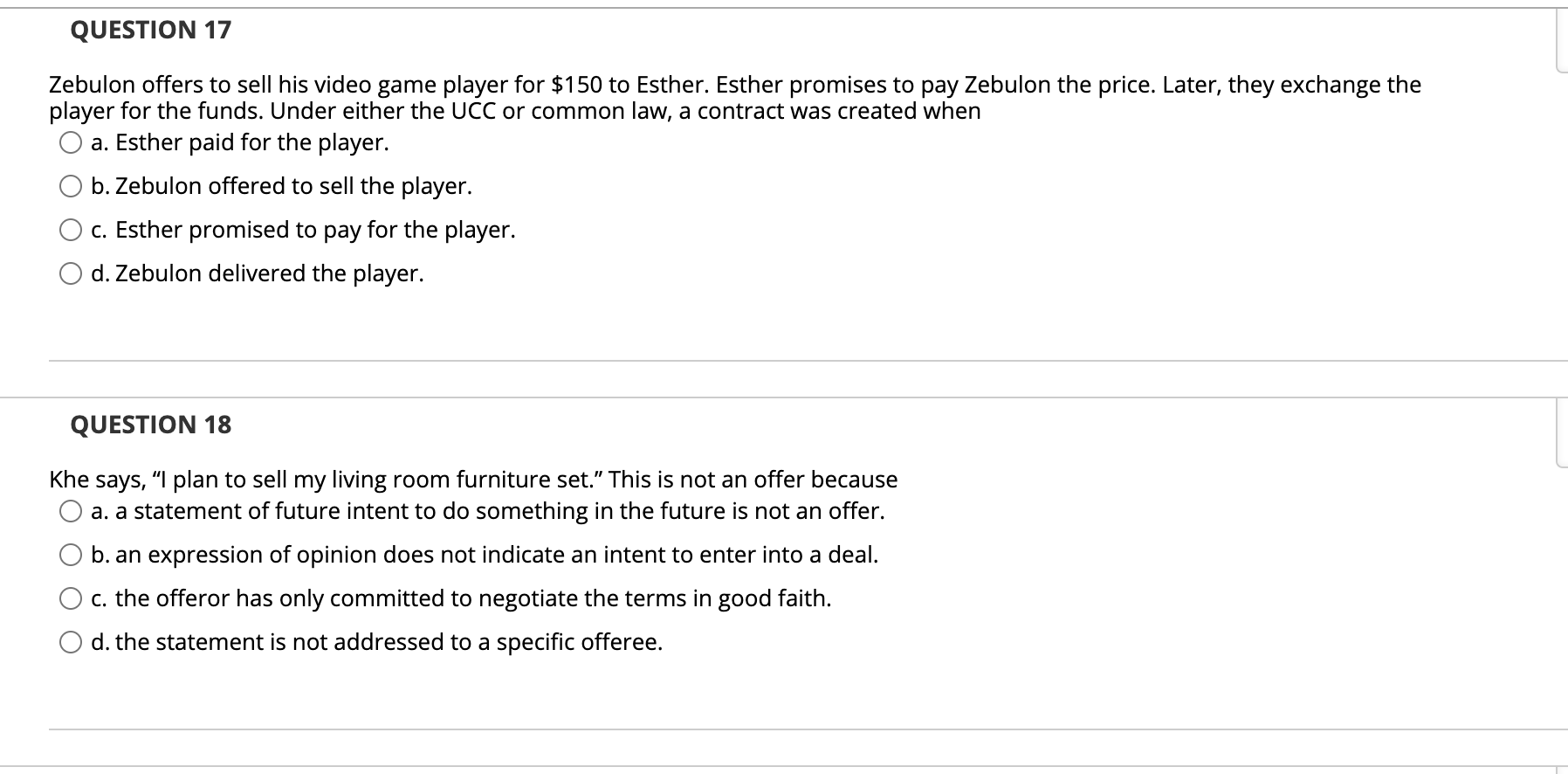Pick radio option c. Esther promised to pay

pyautogui.click(x=71, y=231)
